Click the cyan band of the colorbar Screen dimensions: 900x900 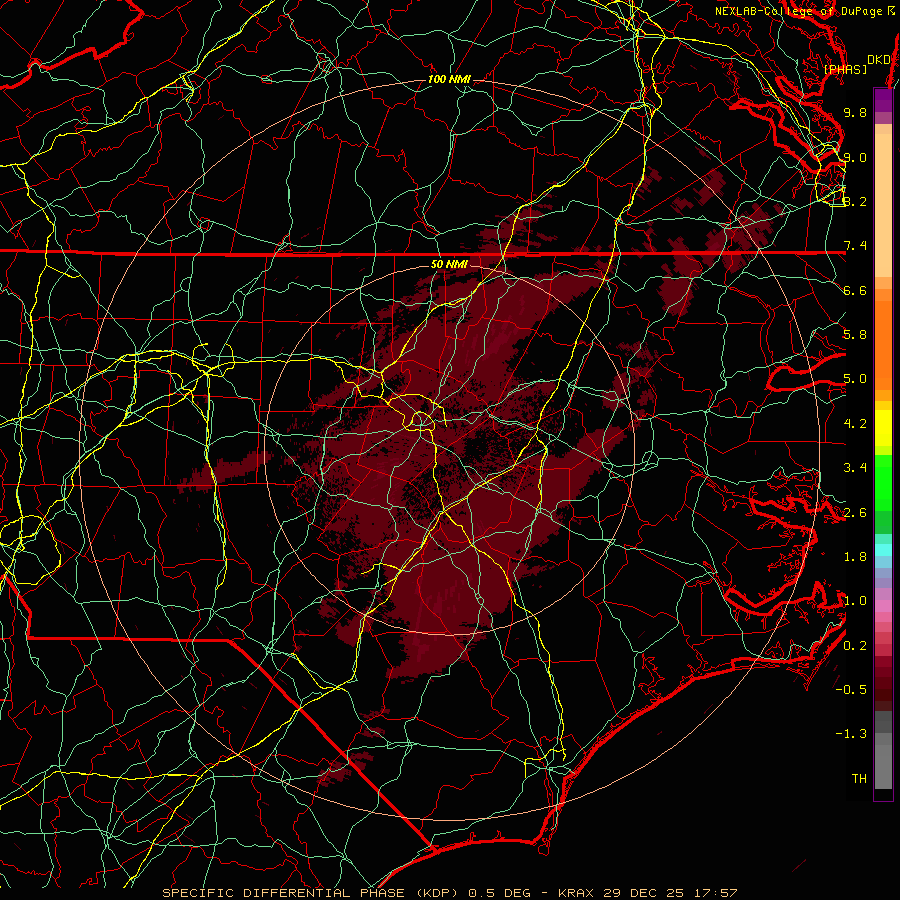[883, 549]
